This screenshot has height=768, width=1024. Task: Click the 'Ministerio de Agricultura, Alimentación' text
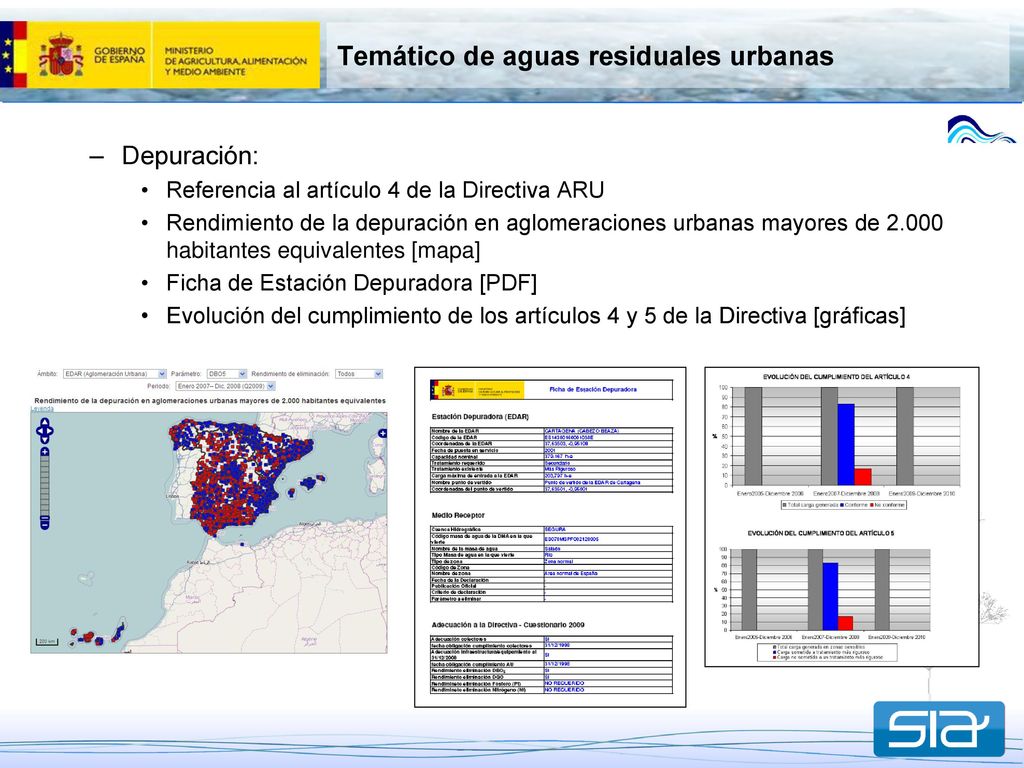click(236, 61)
